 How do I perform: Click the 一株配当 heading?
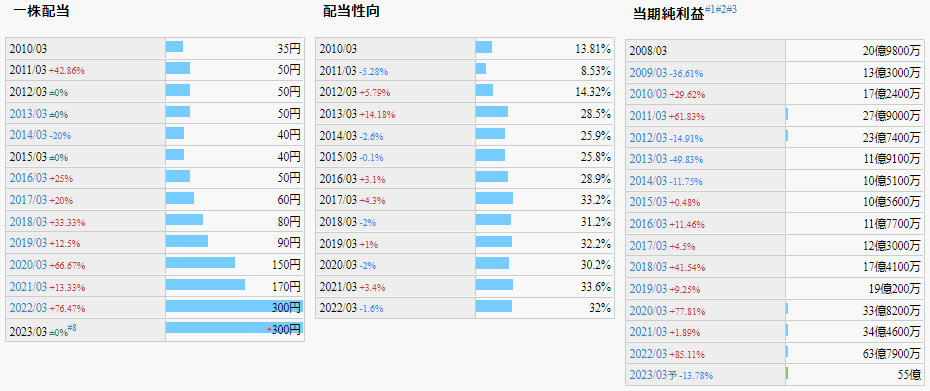click(41, 11)
